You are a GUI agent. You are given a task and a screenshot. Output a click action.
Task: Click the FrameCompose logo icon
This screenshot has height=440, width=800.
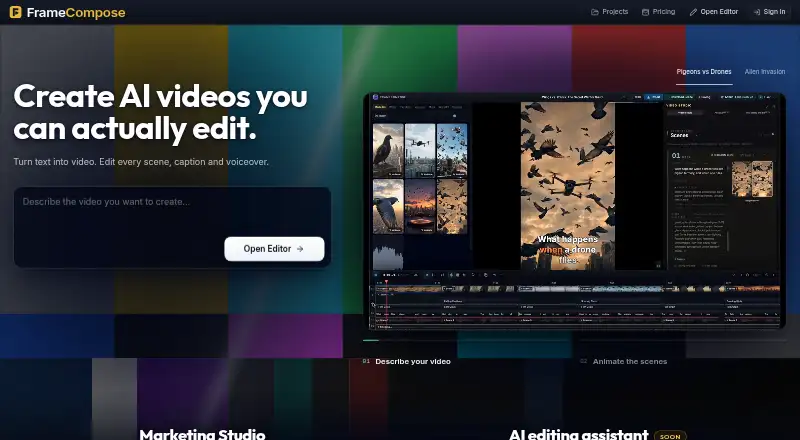[x=15, y=12]
